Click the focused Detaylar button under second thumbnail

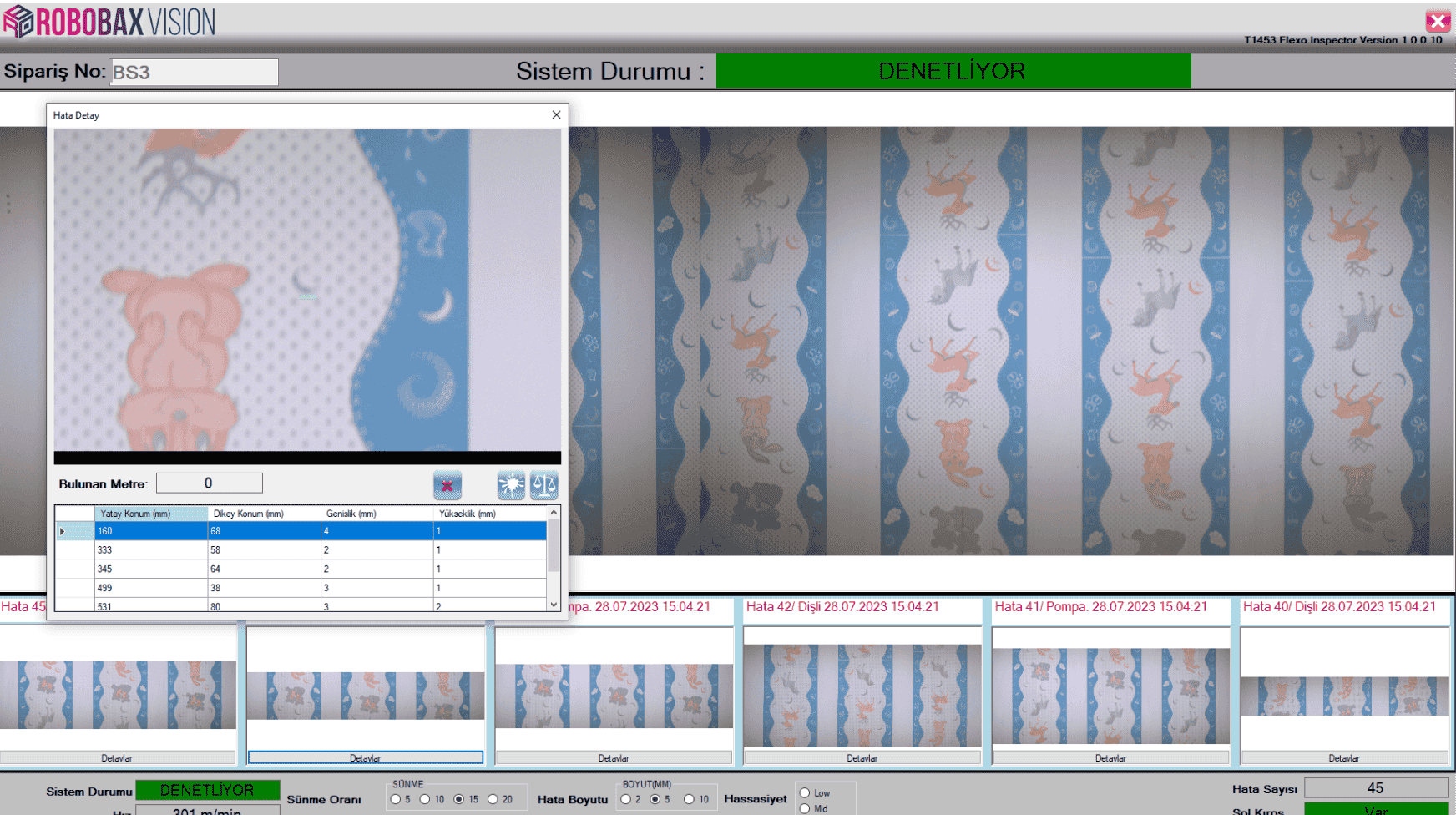pos(365,758)
